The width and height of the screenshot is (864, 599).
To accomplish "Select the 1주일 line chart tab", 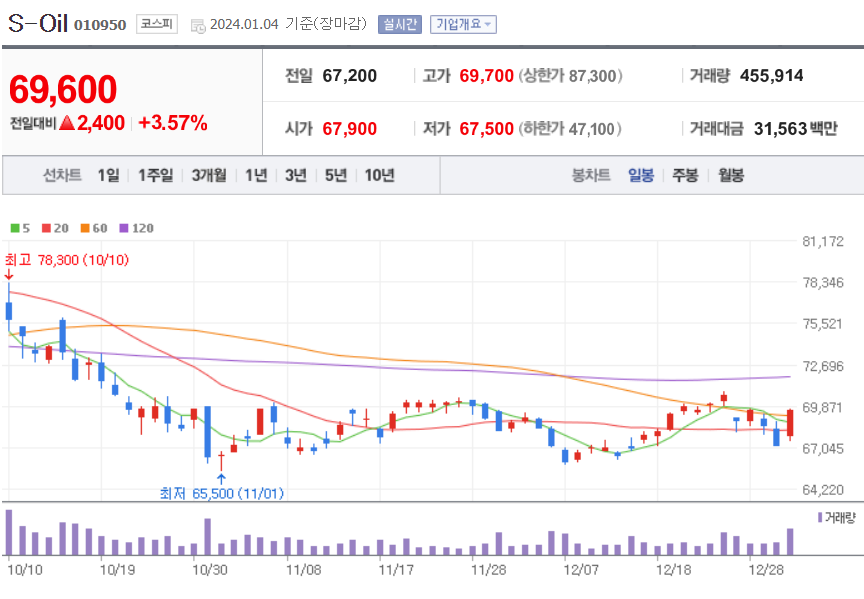I will (x=155, y=175).
